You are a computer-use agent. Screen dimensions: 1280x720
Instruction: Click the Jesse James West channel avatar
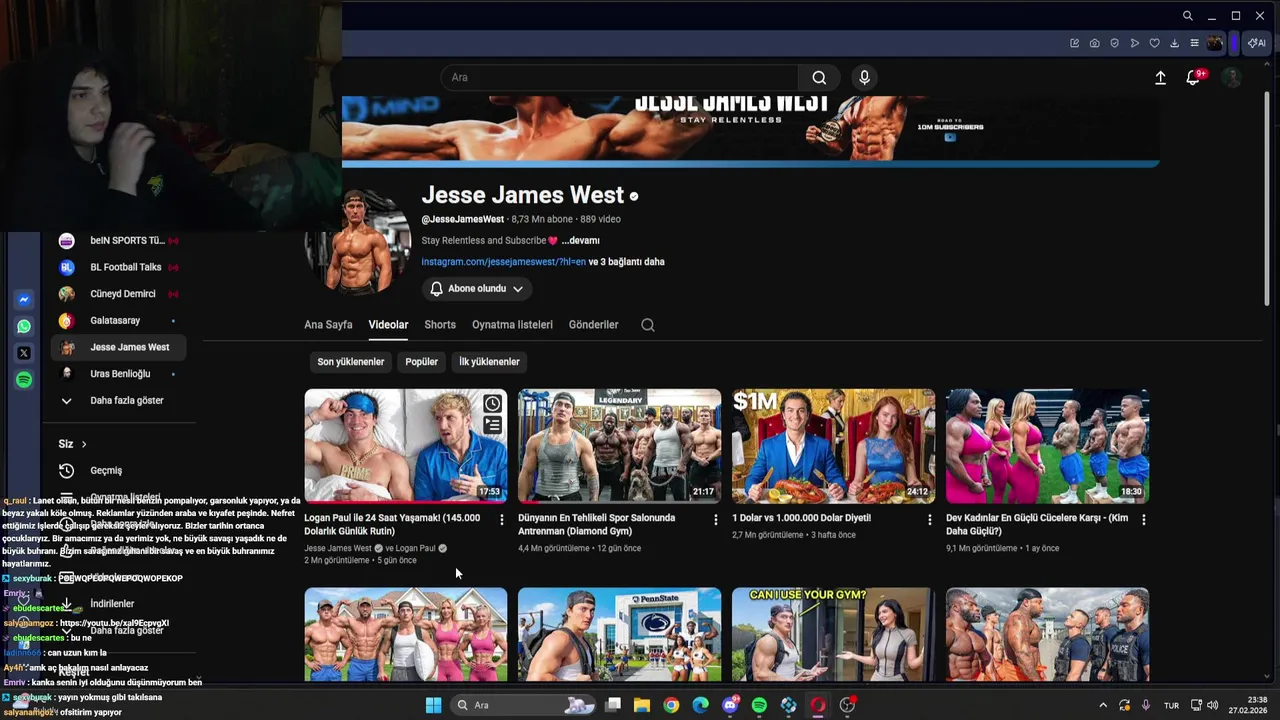[358, 240]
